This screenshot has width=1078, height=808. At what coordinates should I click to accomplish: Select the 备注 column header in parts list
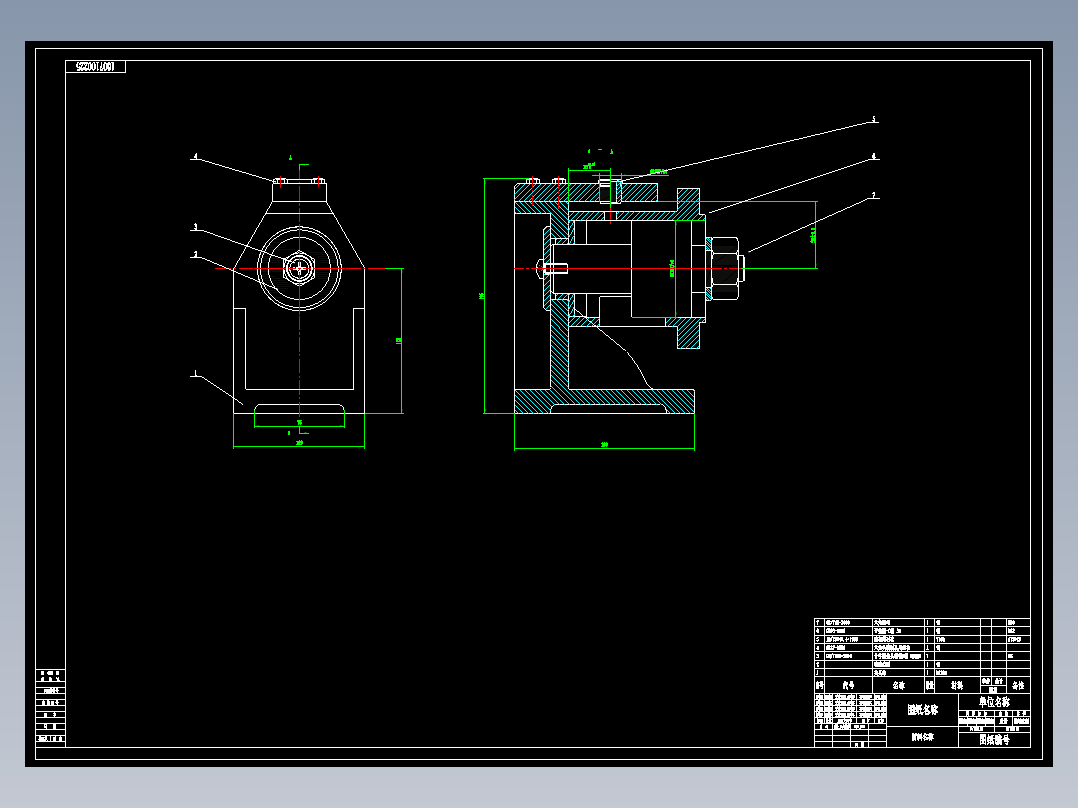pos(1018,686)
